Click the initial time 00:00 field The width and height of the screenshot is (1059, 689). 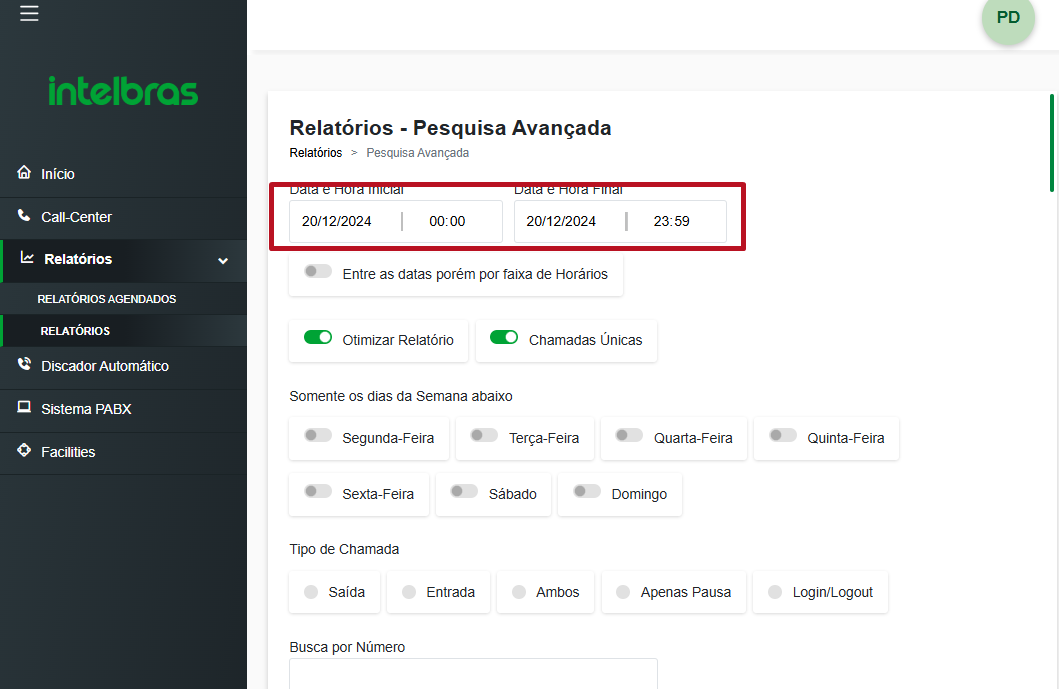pyautogui.click(x=447, y=222)
